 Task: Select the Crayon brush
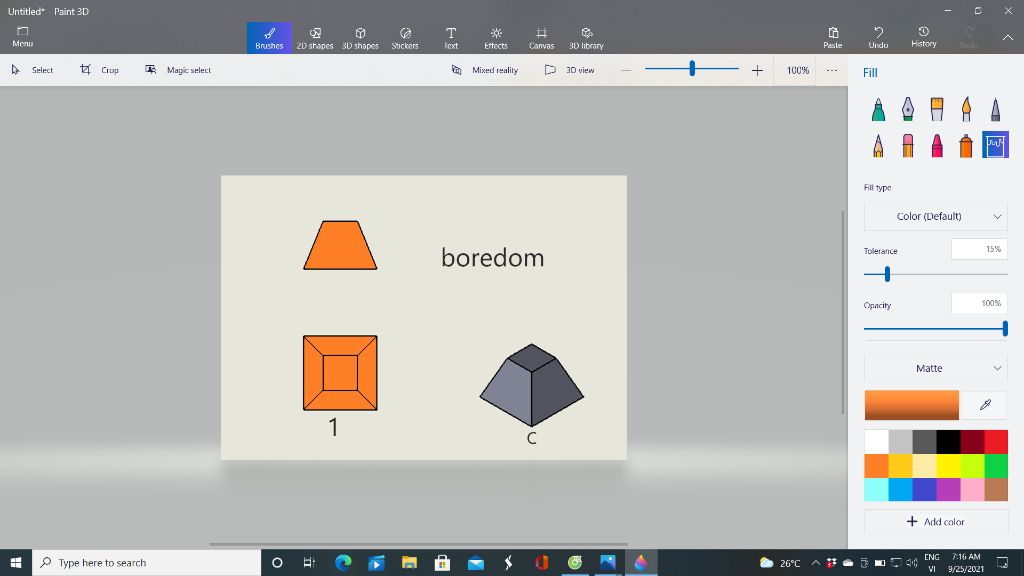point(937,145)
